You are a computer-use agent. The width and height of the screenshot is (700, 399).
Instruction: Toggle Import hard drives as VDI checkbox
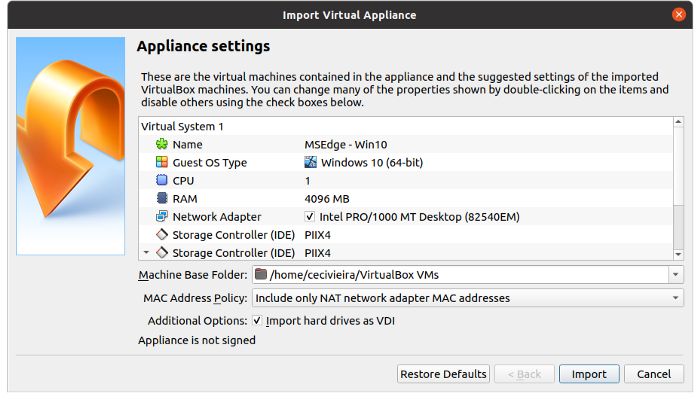point(257,320)
